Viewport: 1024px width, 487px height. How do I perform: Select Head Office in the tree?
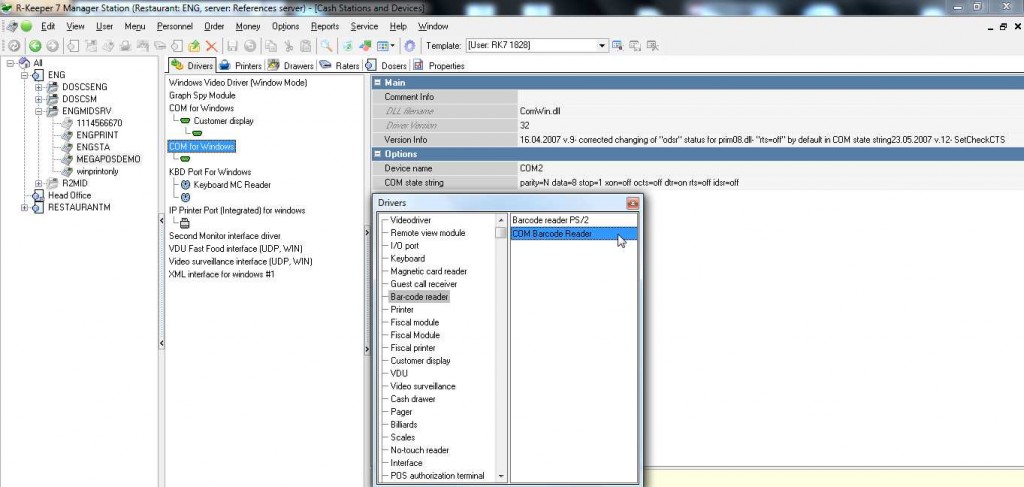(69, 195)
